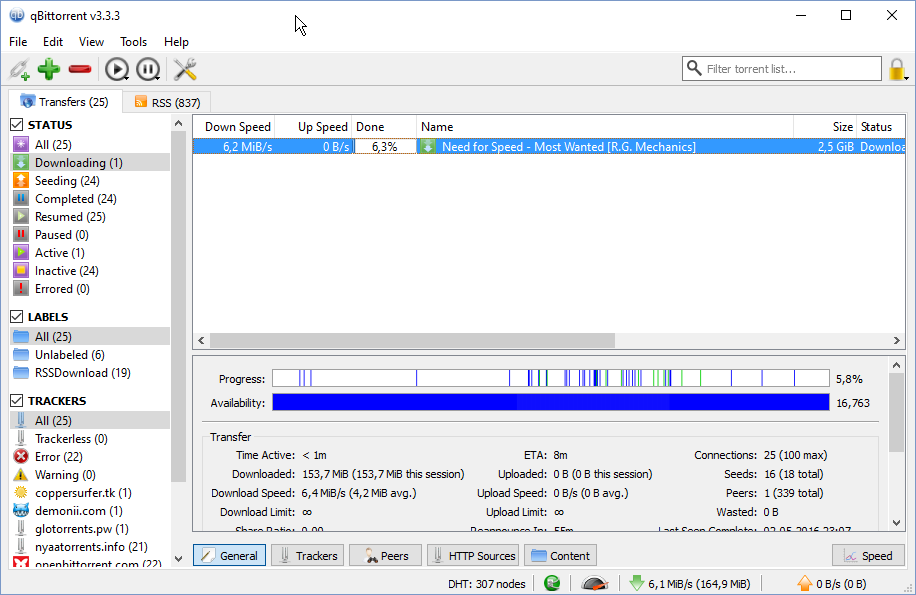Open the HTTP Sources button
Image resolution: width=916 pixels, height=595 pixels.
click(x=473, y=556)
